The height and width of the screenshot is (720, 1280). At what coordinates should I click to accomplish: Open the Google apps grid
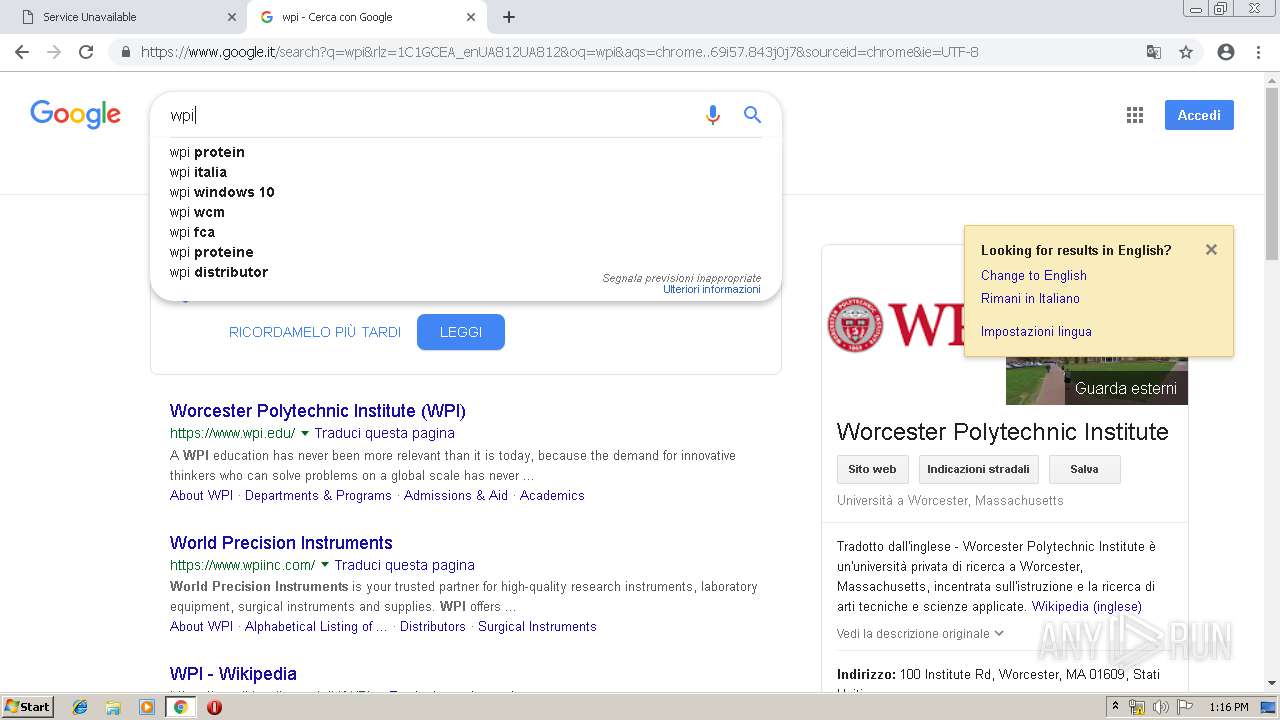coord(1134,115)
